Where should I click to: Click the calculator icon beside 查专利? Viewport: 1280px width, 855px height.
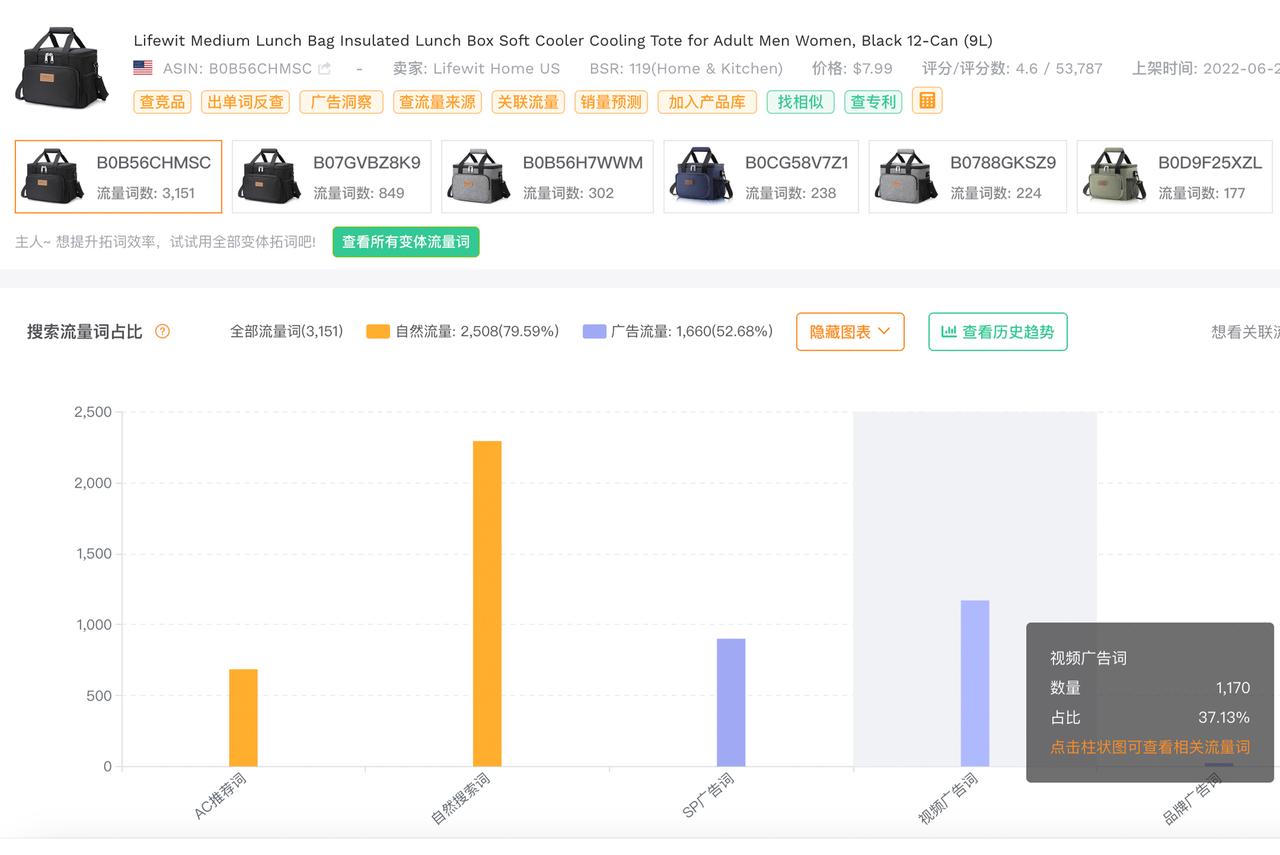[x=927, y=100]
